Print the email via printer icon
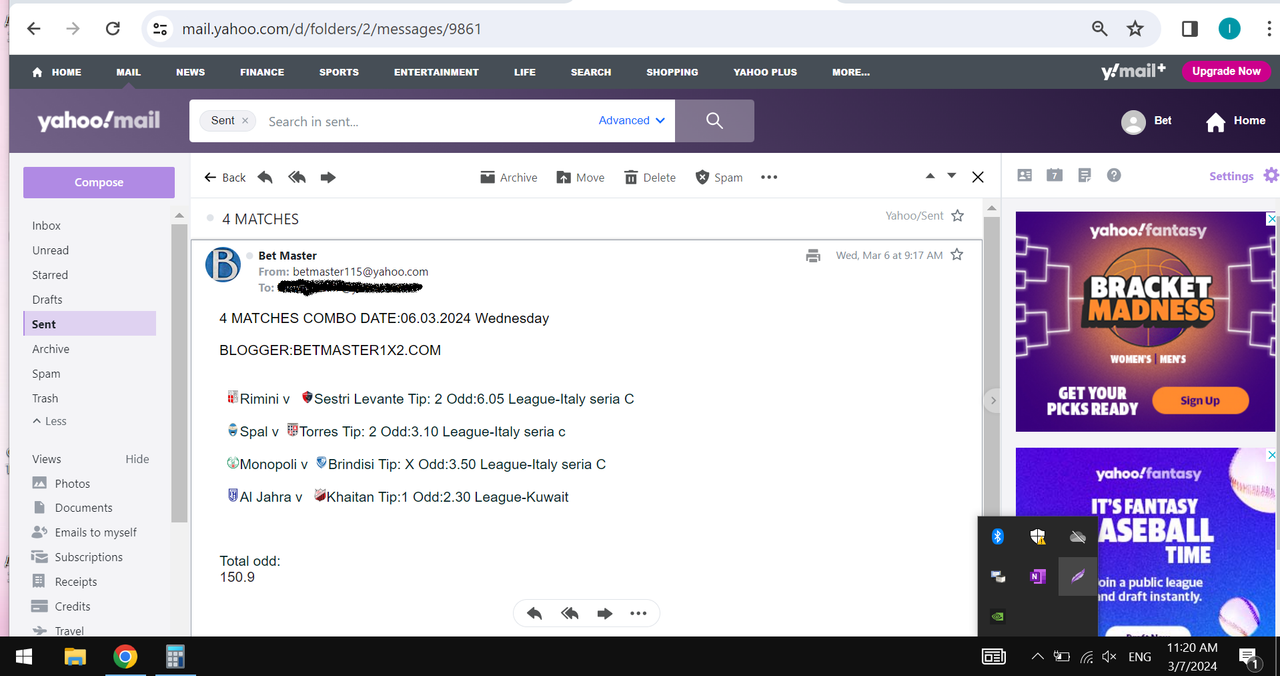 [x=813, y=255]
